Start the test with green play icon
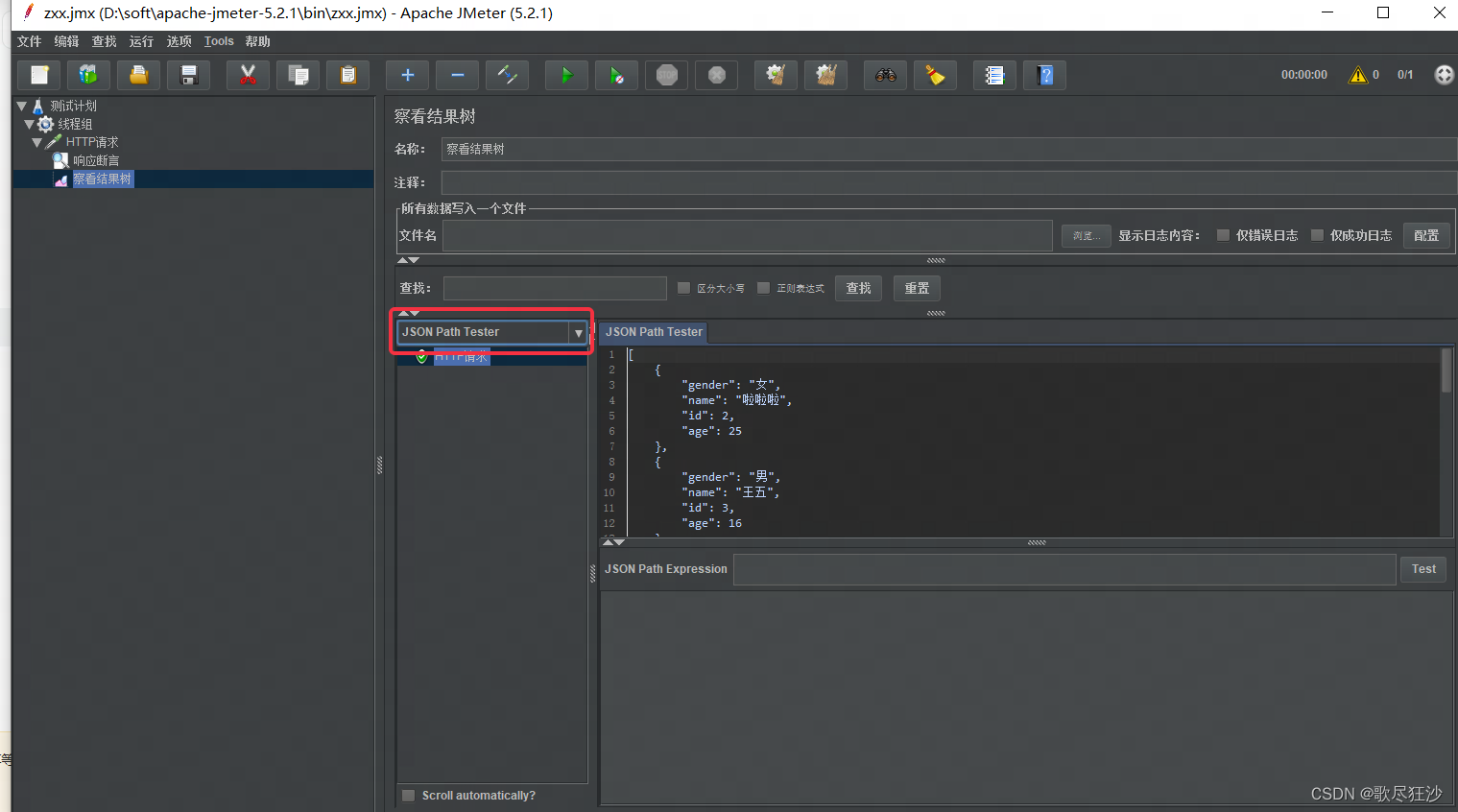 566,75
